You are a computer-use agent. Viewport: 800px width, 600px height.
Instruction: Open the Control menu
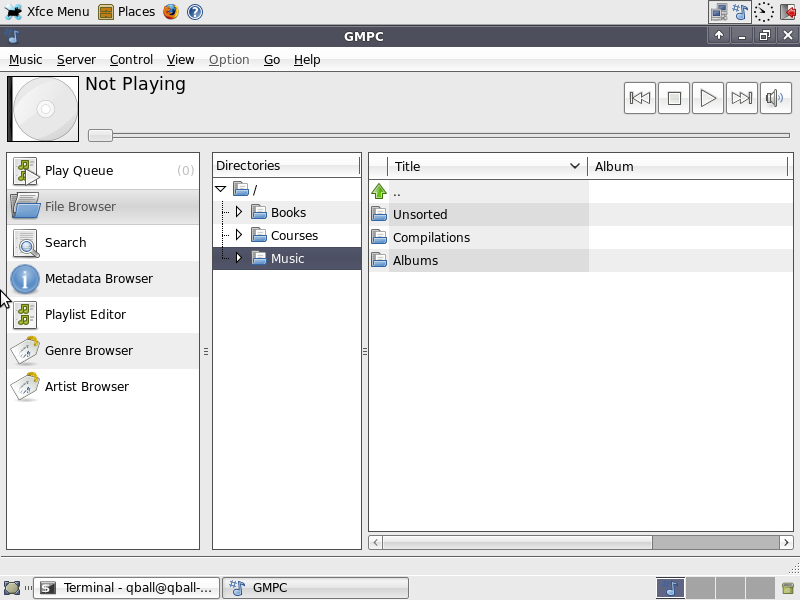click(x=131, y=60)
